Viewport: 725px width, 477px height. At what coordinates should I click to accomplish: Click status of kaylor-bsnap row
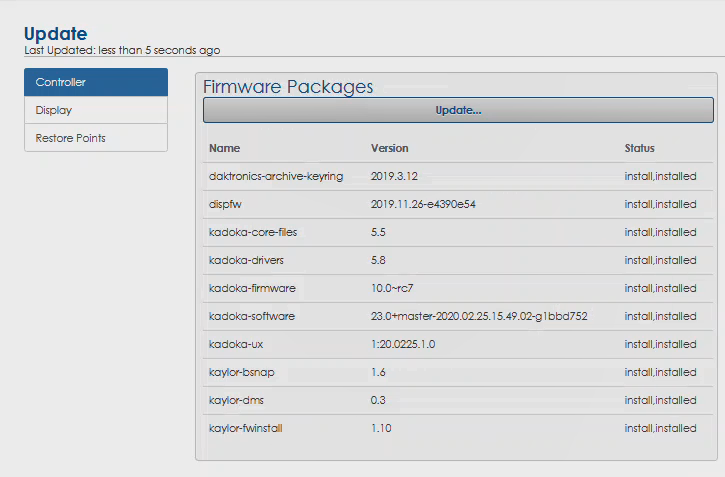[660, 372]
